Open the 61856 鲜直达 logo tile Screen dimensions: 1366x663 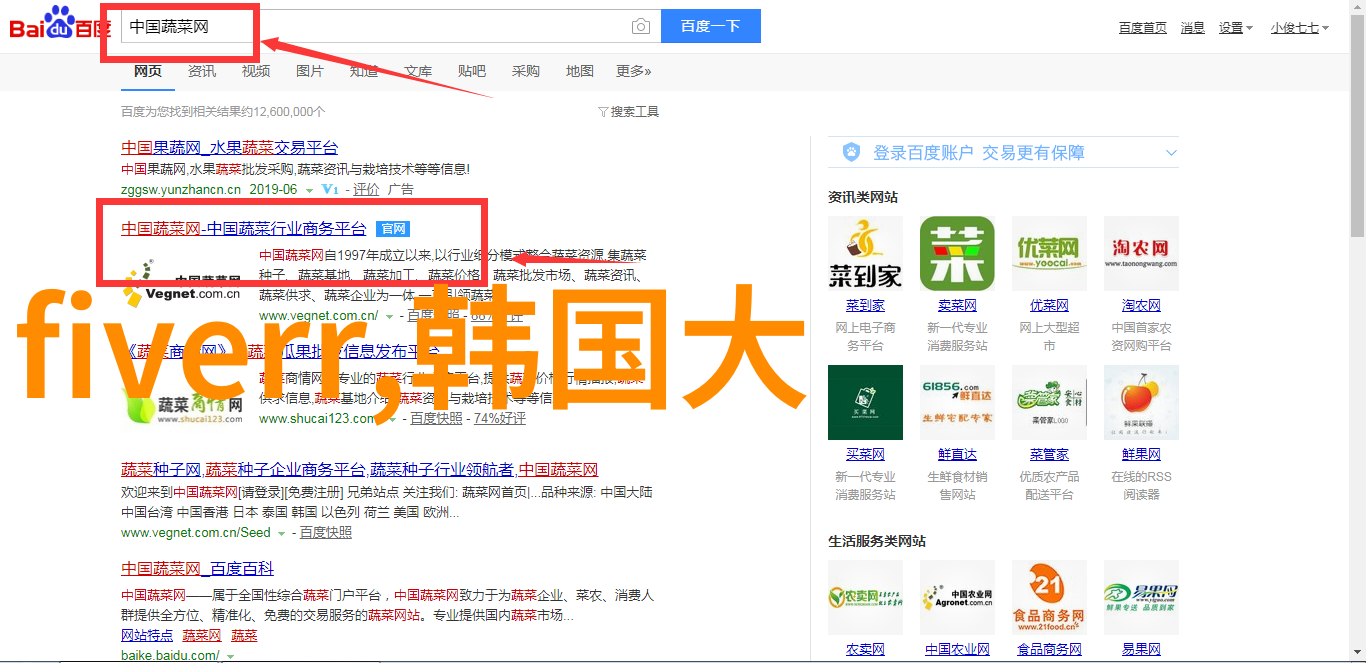point(957,402)
